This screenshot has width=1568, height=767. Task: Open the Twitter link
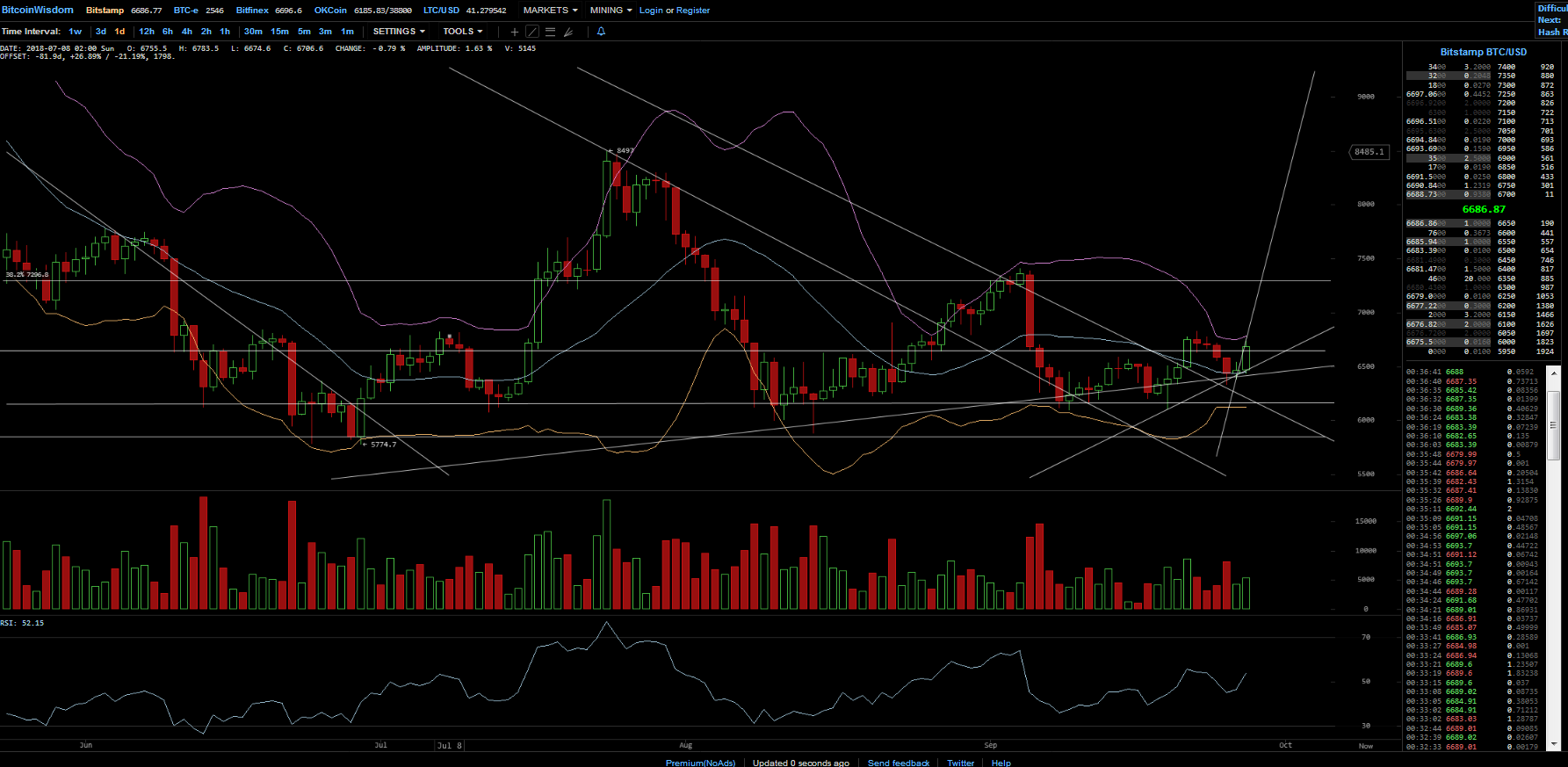click(x=960, y=763)
